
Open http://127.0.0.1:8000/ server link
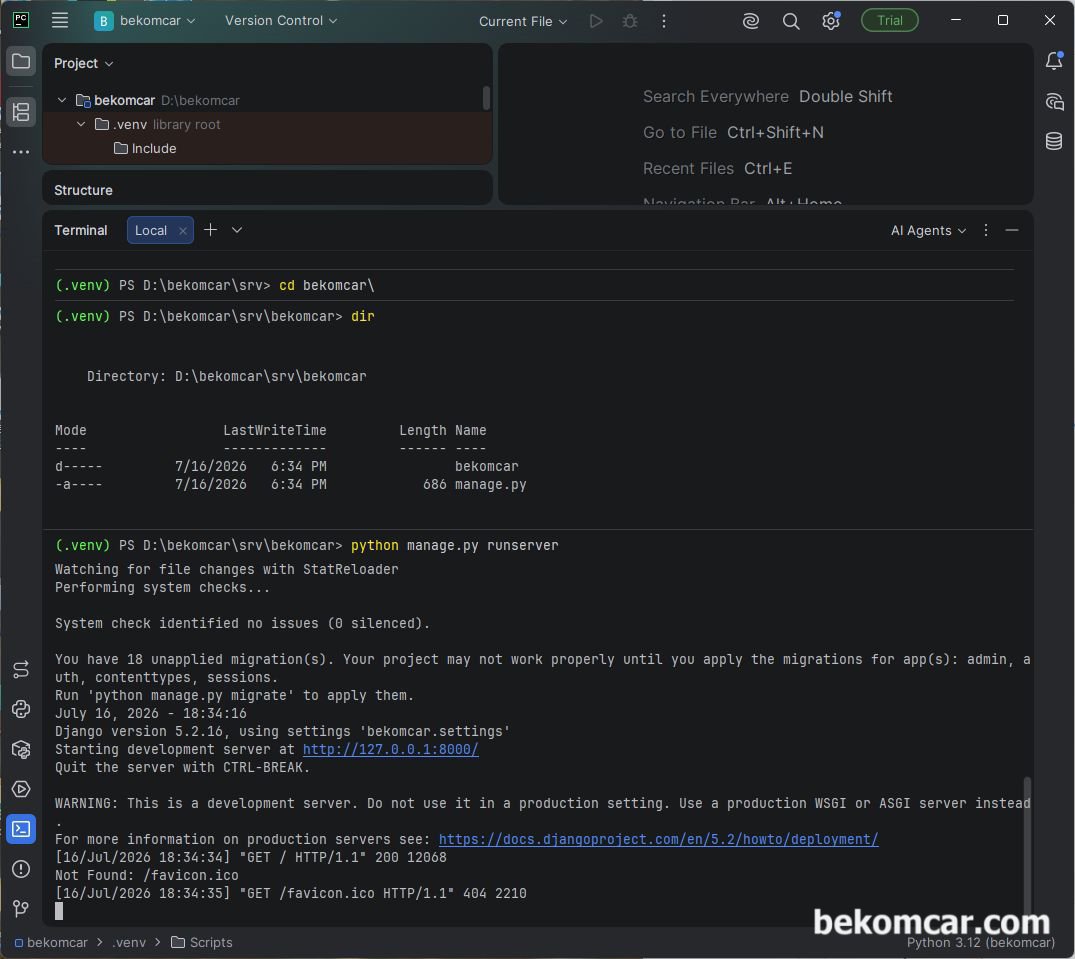point(390,749)
